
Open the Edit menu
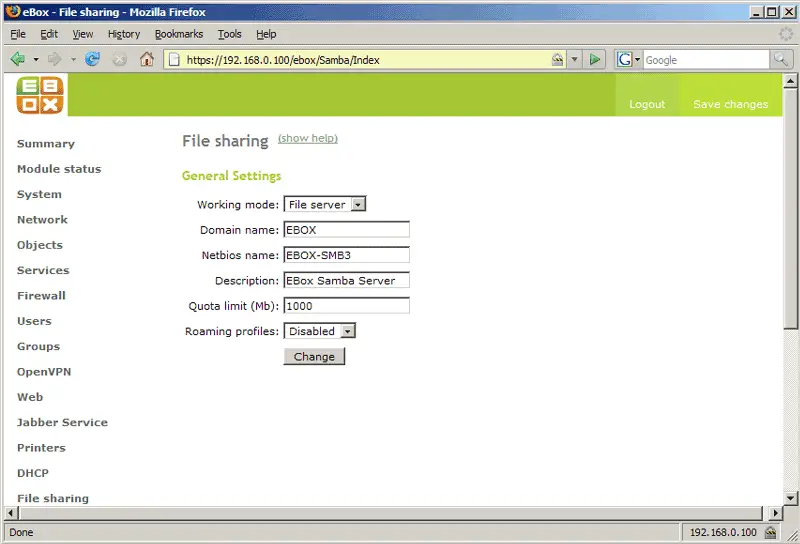[49, 34]
